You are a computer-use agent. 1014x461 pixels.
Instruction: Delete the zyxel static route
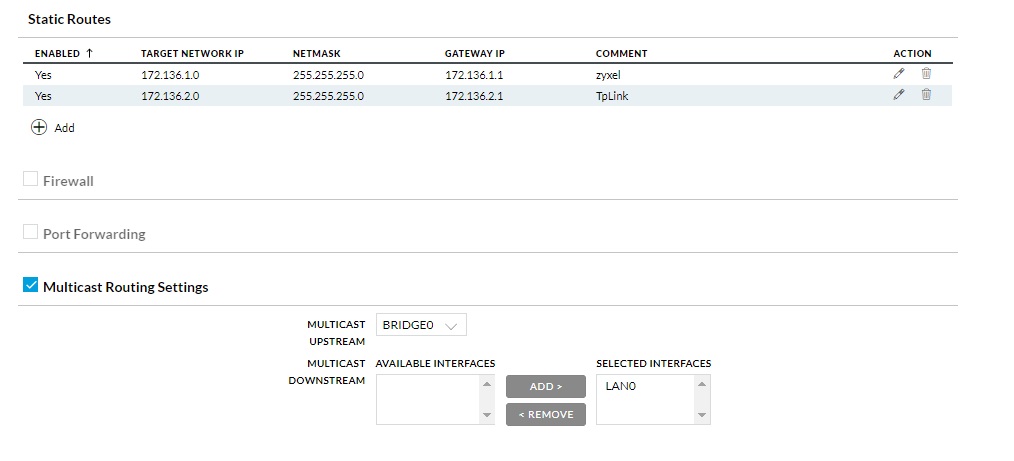[926, 74]
